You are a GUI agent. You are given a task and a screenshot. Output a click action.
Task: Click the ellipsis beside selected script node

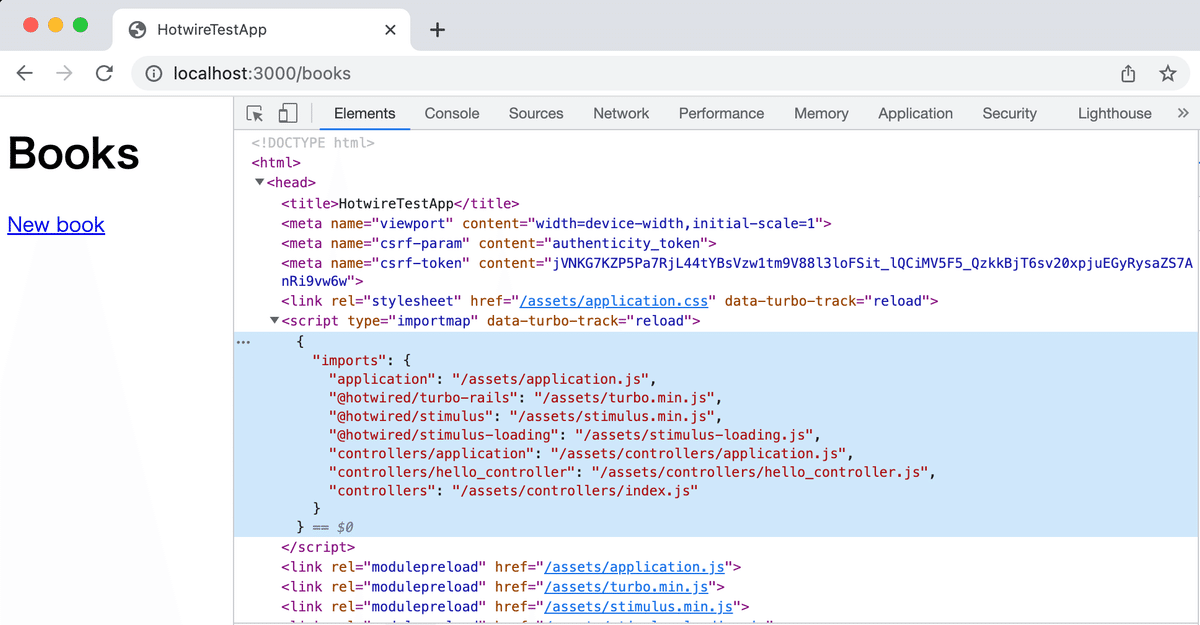tap(242, 341)
